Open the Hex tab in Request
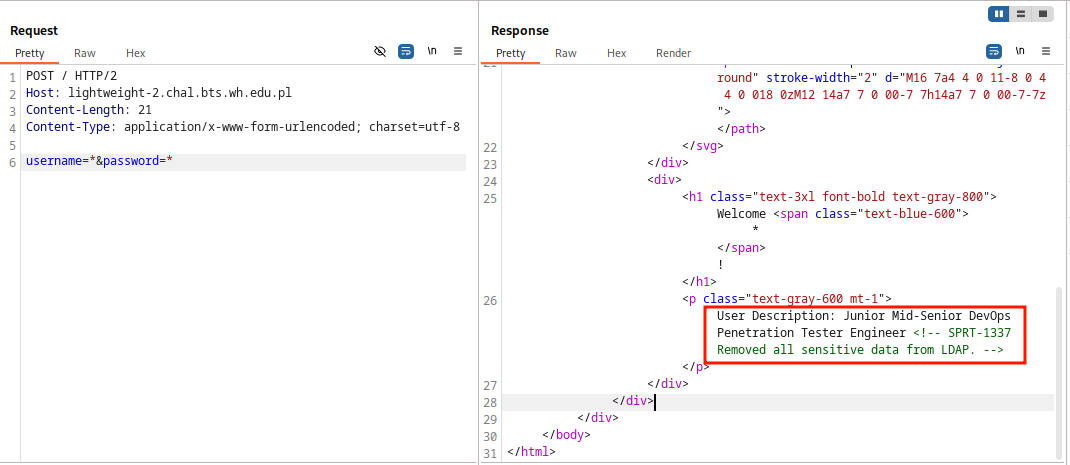This screenshot has width=1070, height=465. tap(135, 53)
